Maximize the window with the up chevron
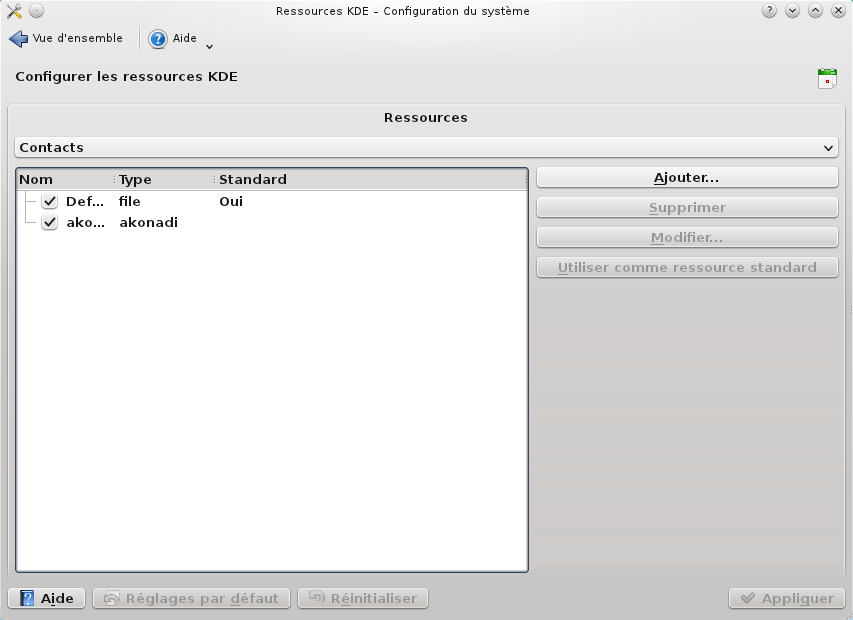 click(x=815, y=10)
